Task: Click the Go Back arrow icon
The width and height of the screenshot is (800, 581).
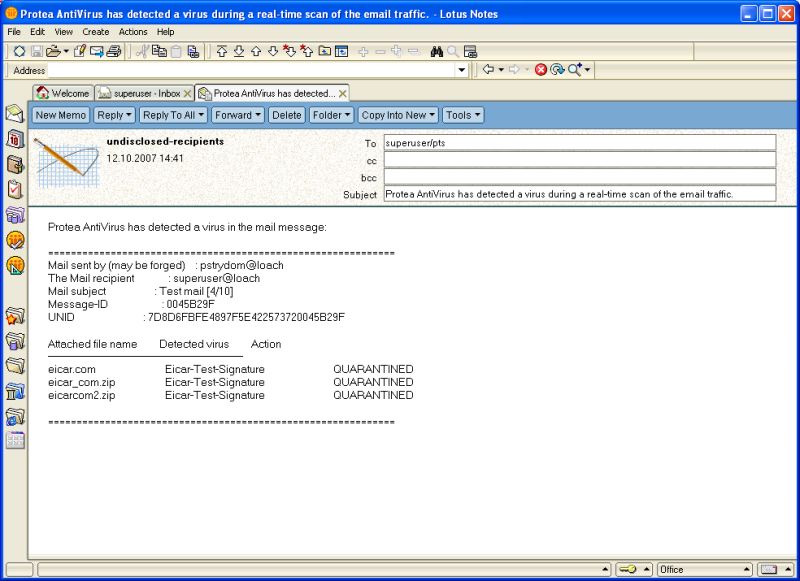Action: (488, 69)
